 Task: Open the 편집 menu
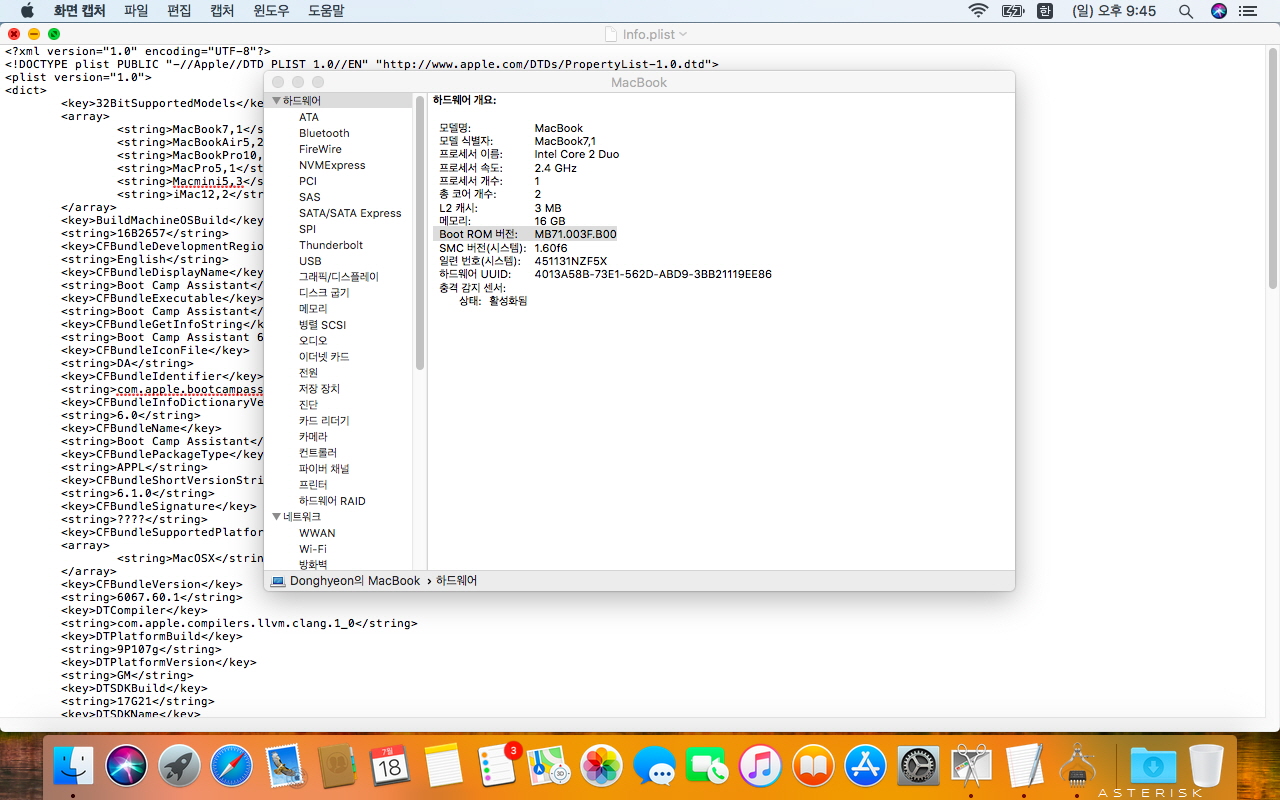pyautogui.click(x=179, y=11)
